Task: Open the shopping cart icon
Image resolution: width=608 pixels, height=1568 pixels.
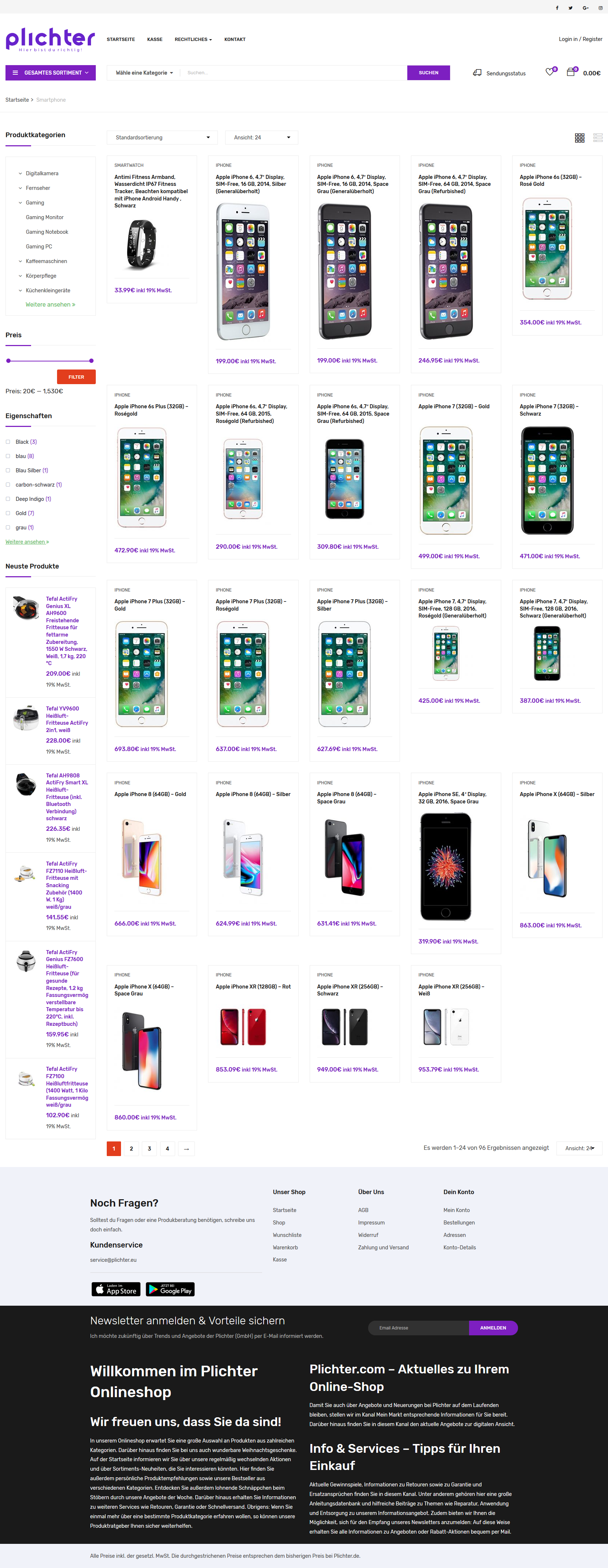Action: pyautogui.click(x=570, y=72)
